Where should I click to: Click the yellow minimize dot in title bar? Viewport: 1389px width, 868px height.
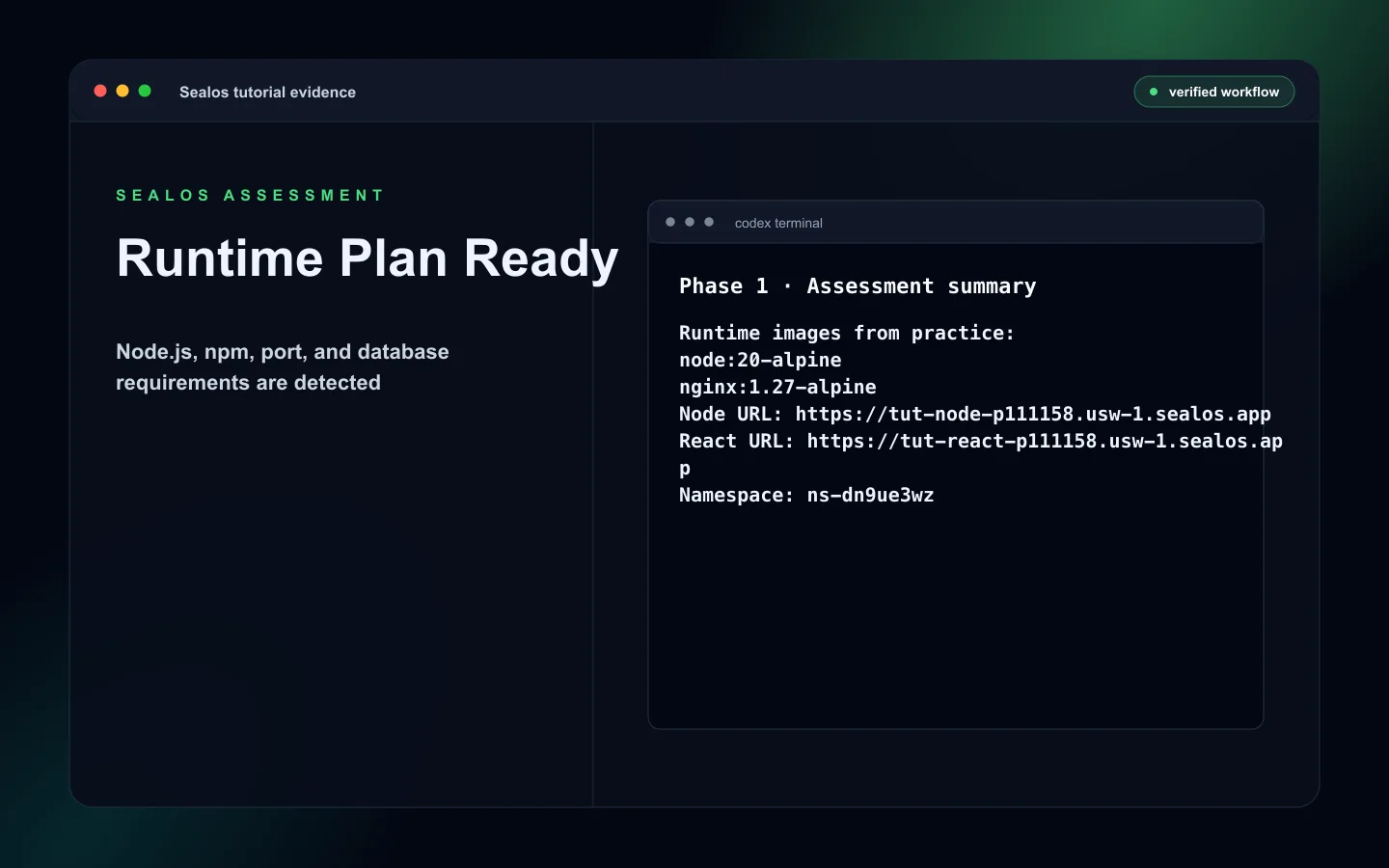pyautogui.click(x=123, y=91)
